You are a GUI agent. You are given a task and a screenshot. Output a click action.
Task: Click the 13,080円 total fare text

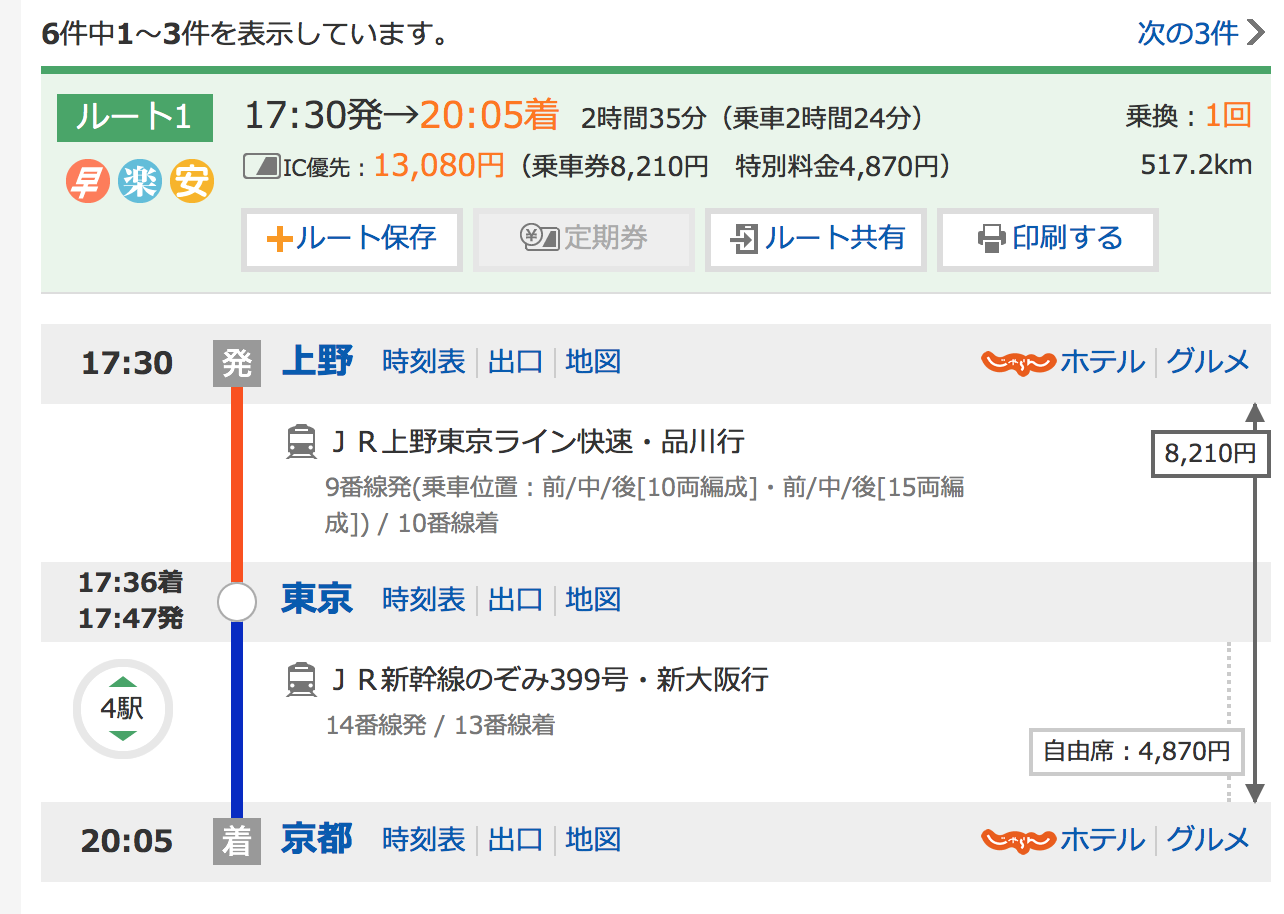(x=439, y=166)
